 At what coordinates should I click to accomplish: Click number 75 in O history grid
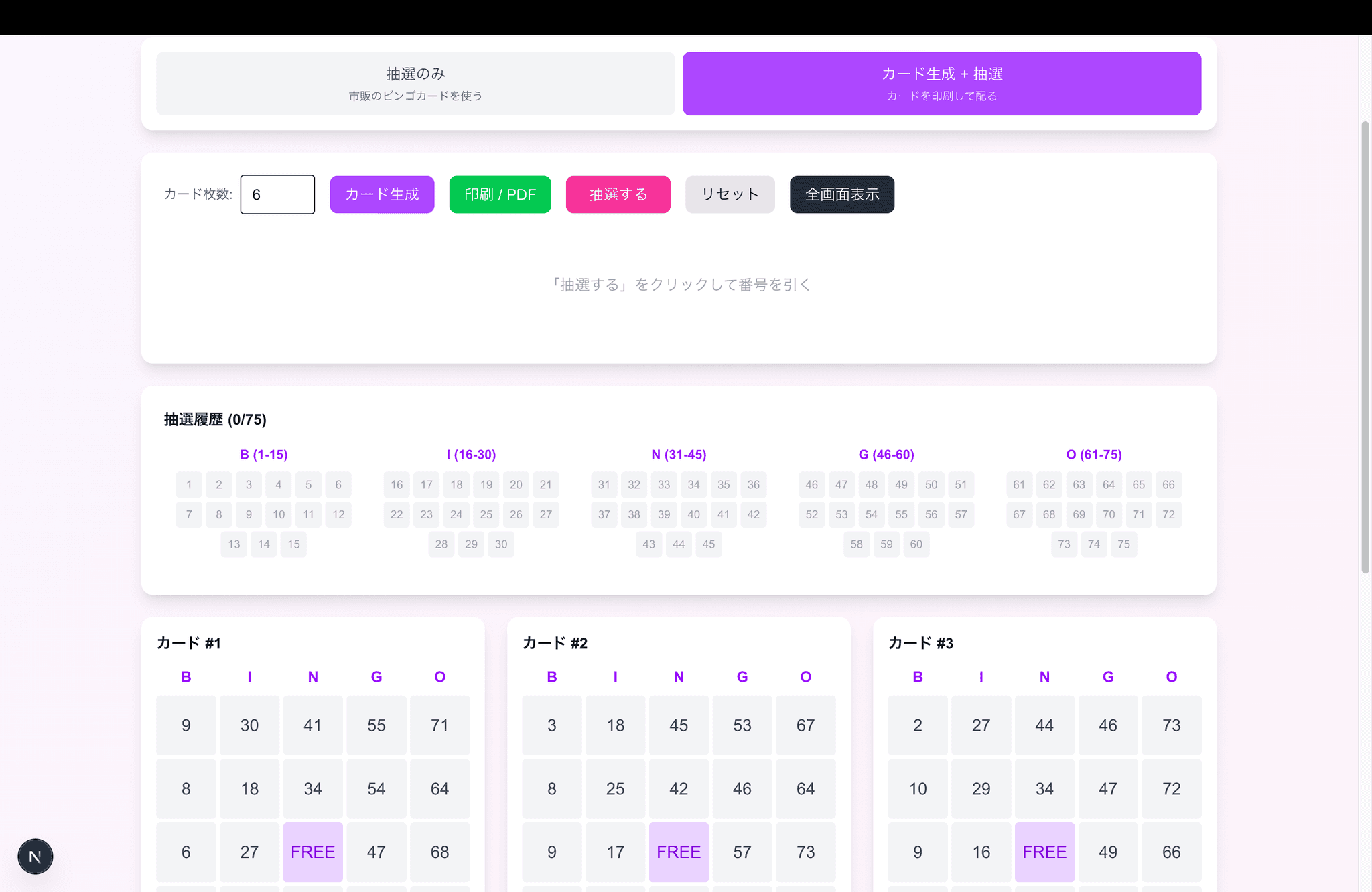point(1123,544)
